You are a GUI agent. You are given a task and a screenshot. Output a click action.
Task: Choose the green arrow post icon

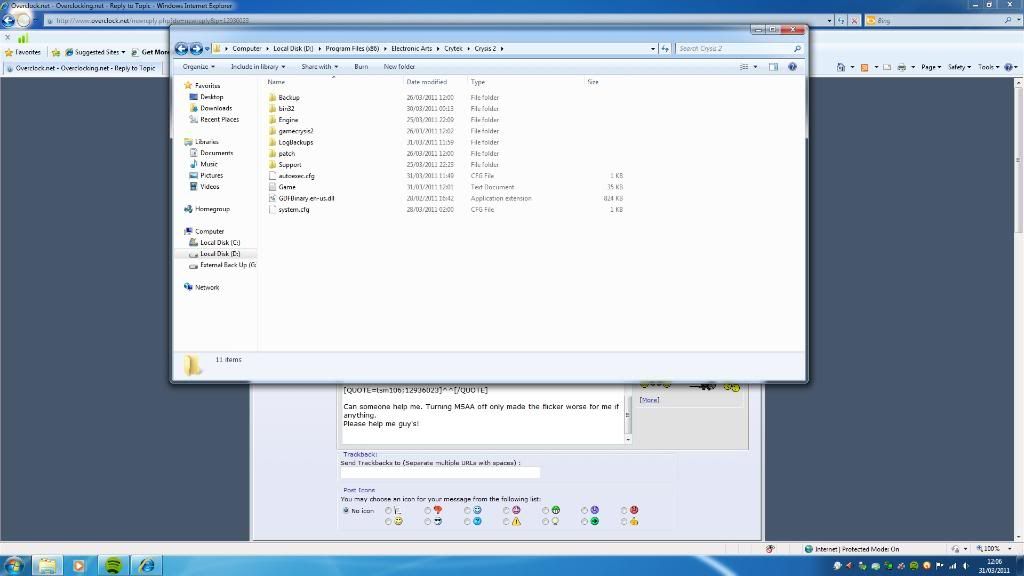[594, 521]
